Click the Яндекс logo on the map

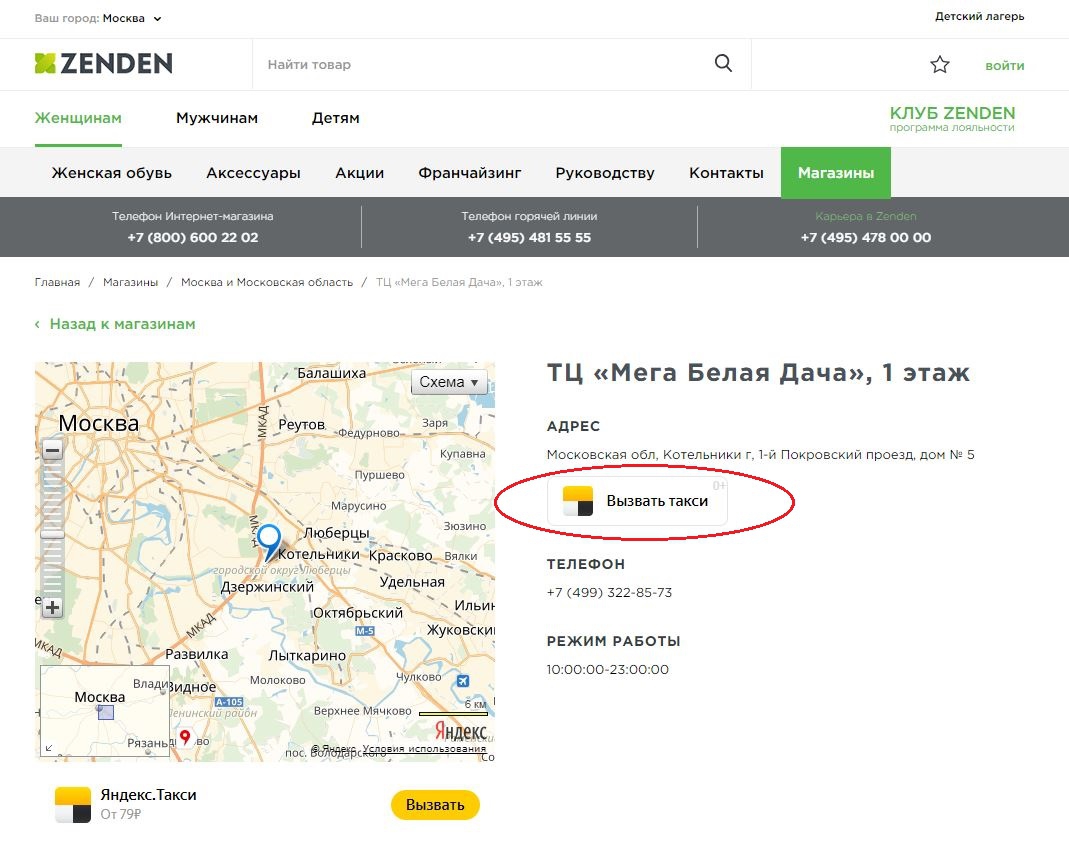point(461,732)
